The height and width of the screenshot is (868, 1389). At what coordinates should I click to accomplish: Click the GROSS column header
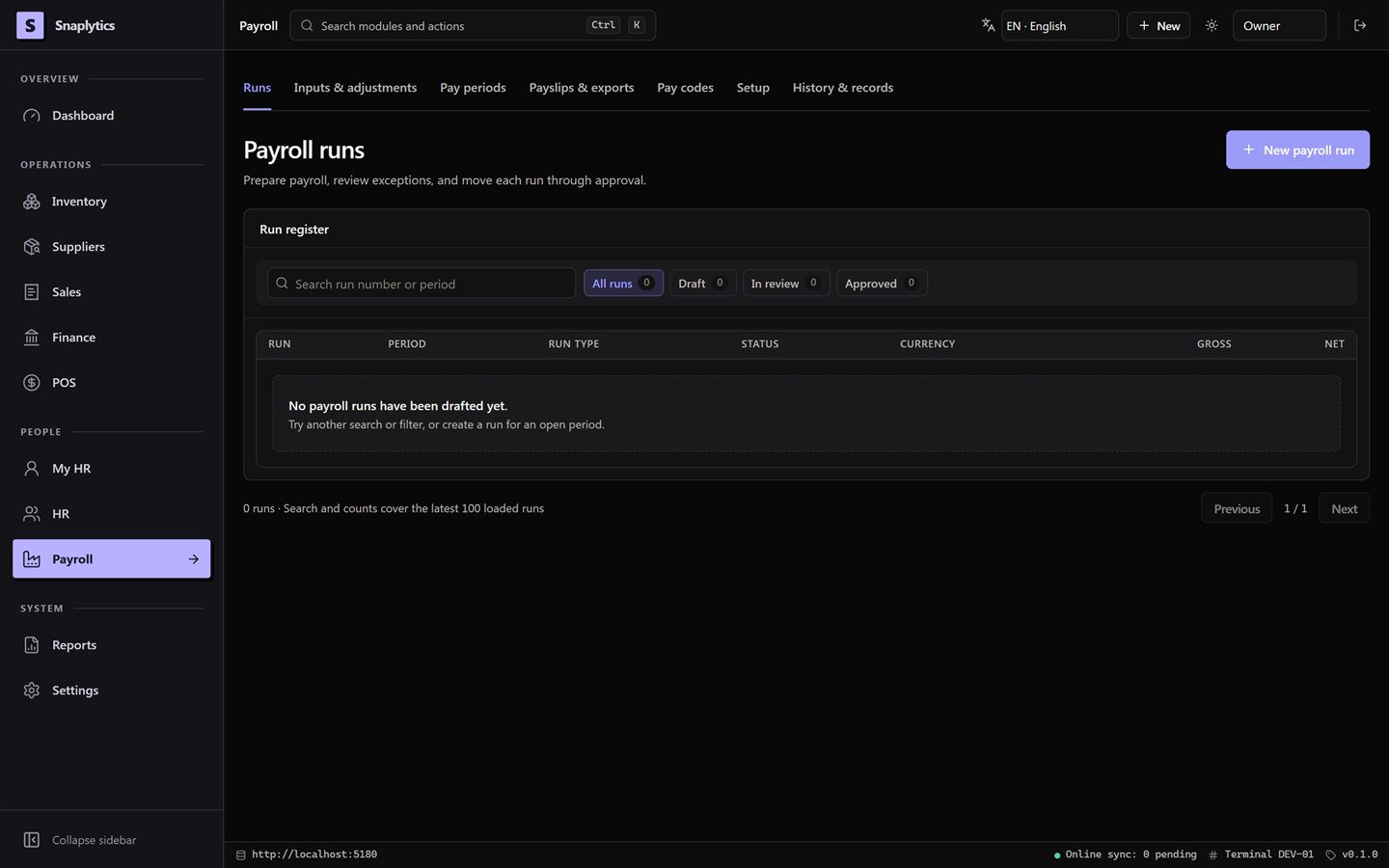click(x=1213, y=344)
